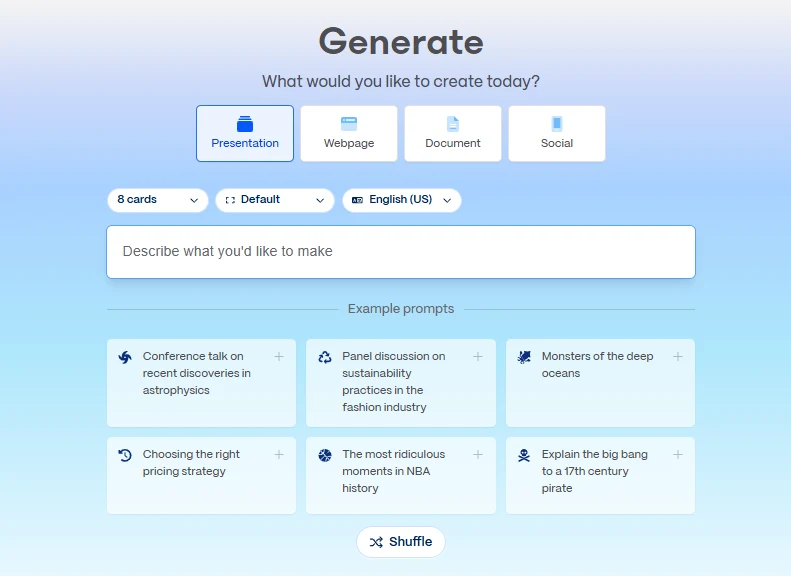Click plus icon on NBA history prompt
This screenshot has height=576, width=791.
(478, 454)
